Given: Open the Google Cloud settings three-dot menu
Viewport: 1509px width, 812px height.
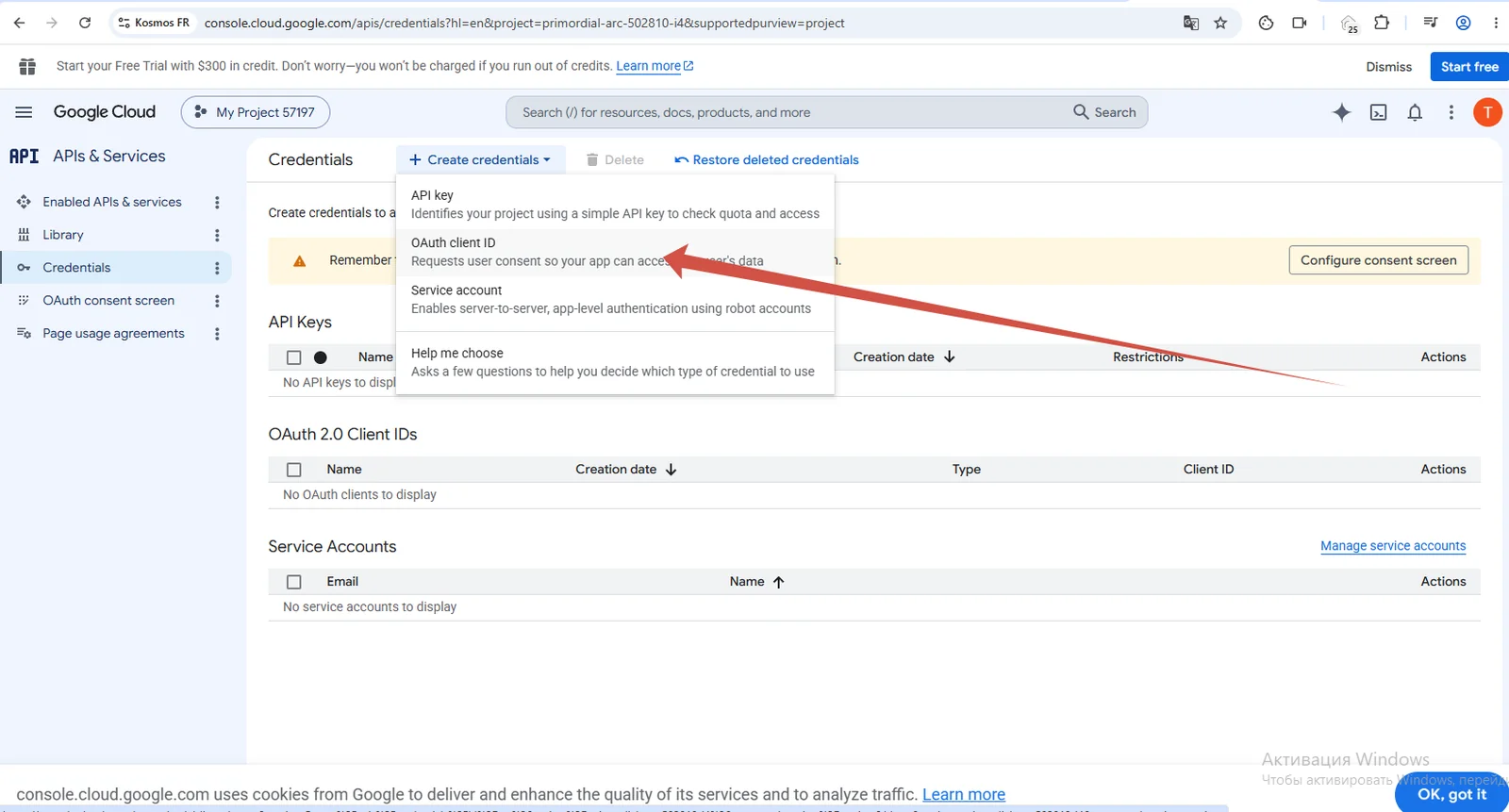Looking at the screenshot, I should (1451, 112).
